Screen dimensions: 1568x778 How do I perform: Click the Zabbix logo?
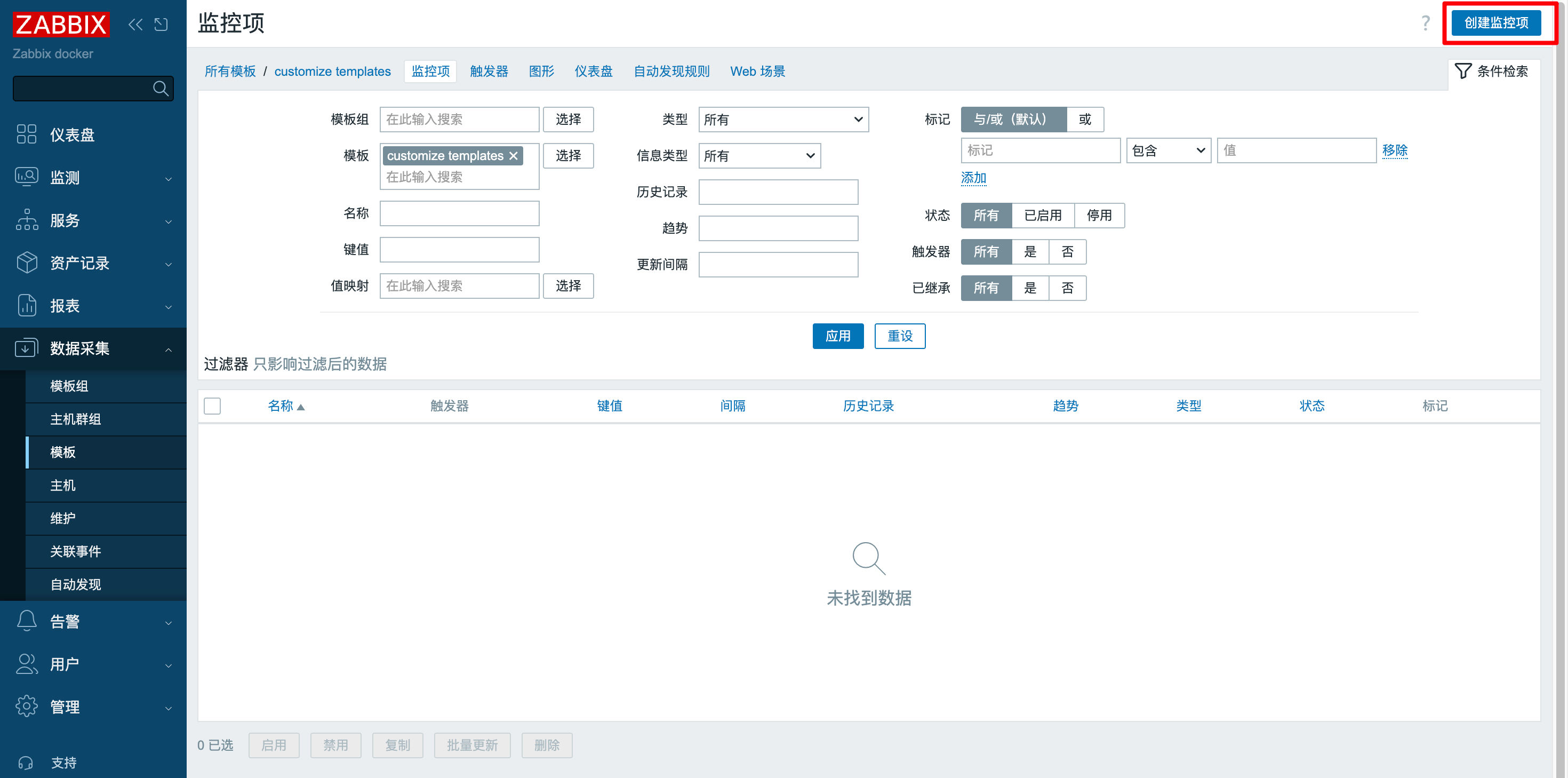pyautogui.click(x=61, y=25)
